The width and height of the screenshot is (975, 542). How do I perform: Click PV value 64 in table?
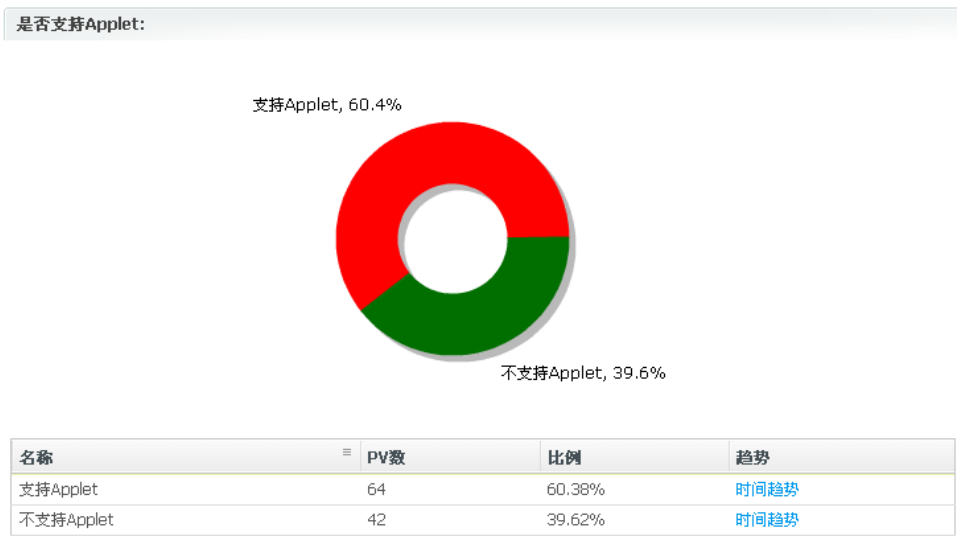pyautogui.click(x=376, y=490)
